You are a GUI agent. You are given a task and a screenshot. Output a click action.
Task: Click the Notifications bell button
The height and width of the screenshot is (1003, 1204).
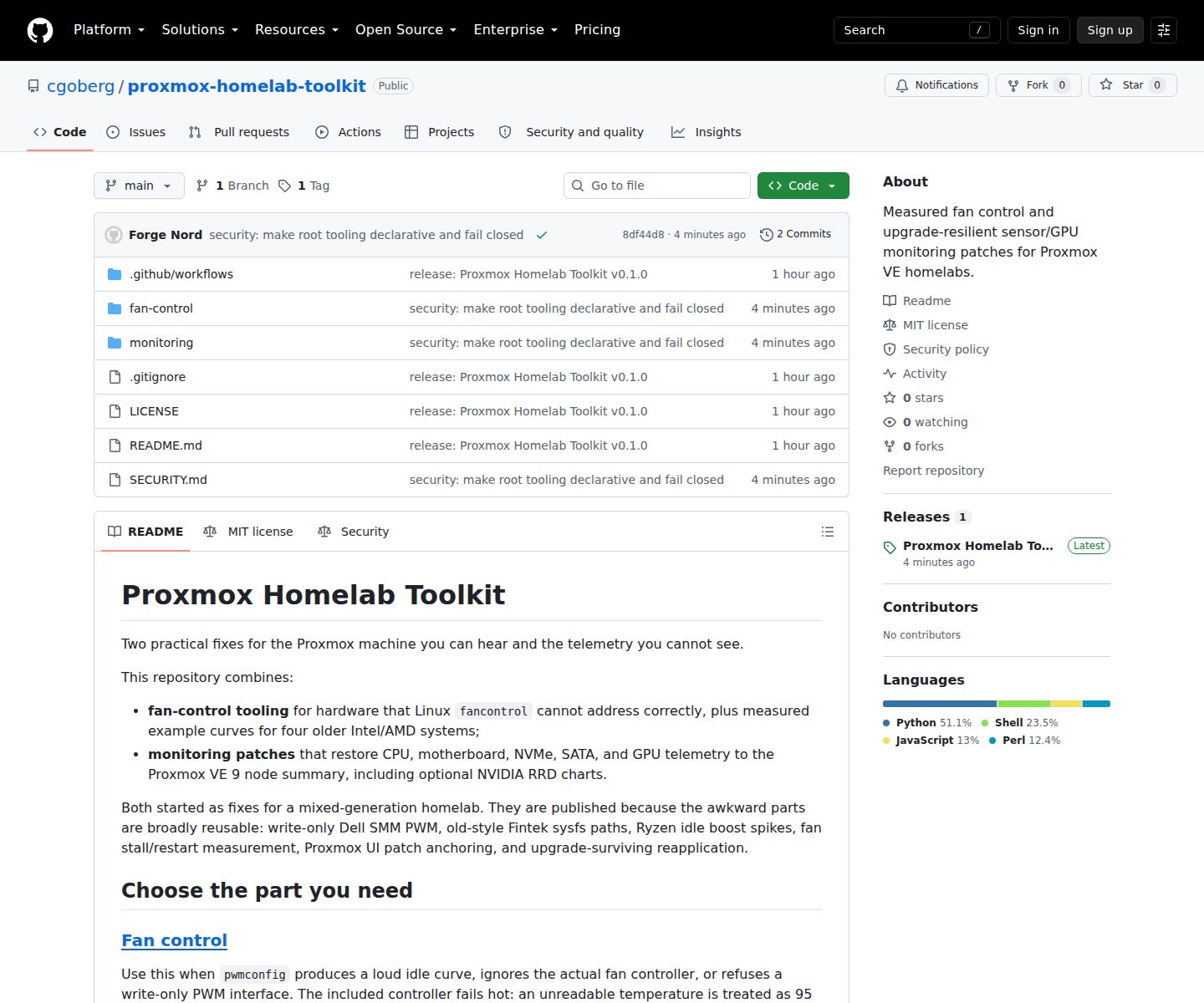click(936, 85)
